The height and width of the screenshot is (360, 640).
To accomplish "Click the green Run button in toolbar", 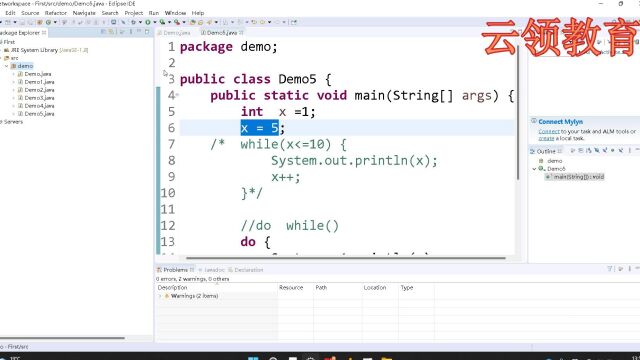I will (x=148, y=22).
